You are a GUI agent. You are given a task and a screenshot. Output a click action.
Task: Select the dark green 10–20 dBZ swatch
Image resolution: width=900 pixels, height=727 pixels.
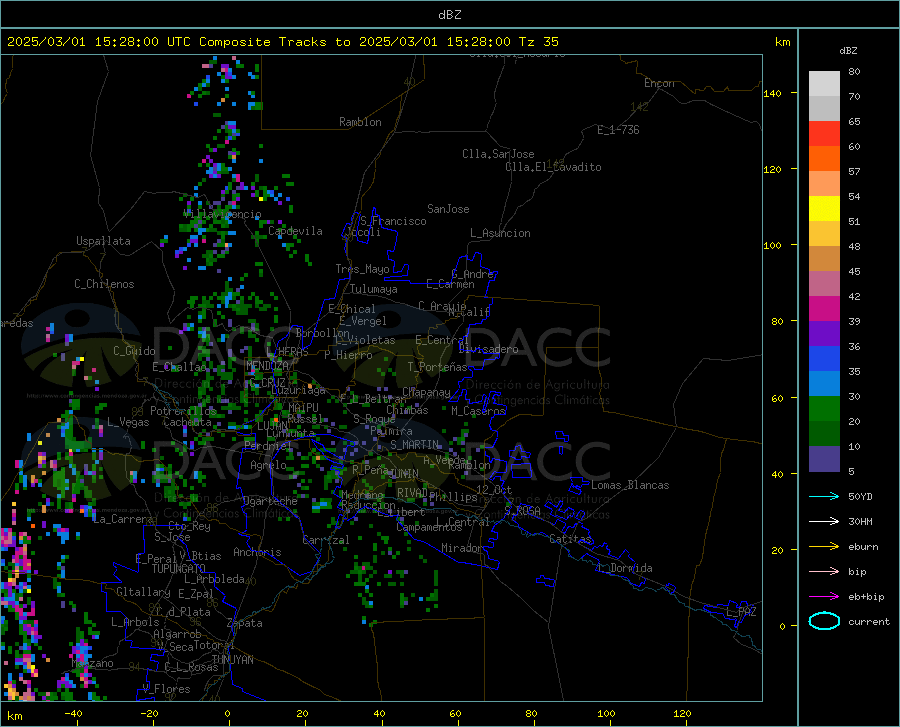click(824, 434)
